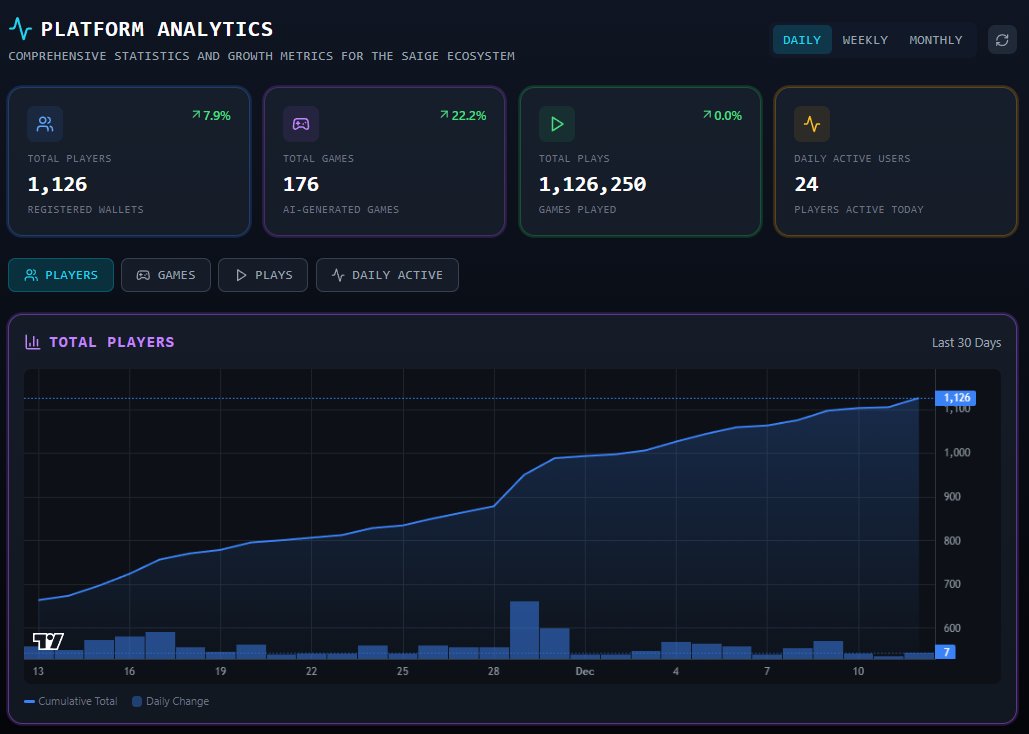Click the tallest daily change bar near 28

coord(524,630)
